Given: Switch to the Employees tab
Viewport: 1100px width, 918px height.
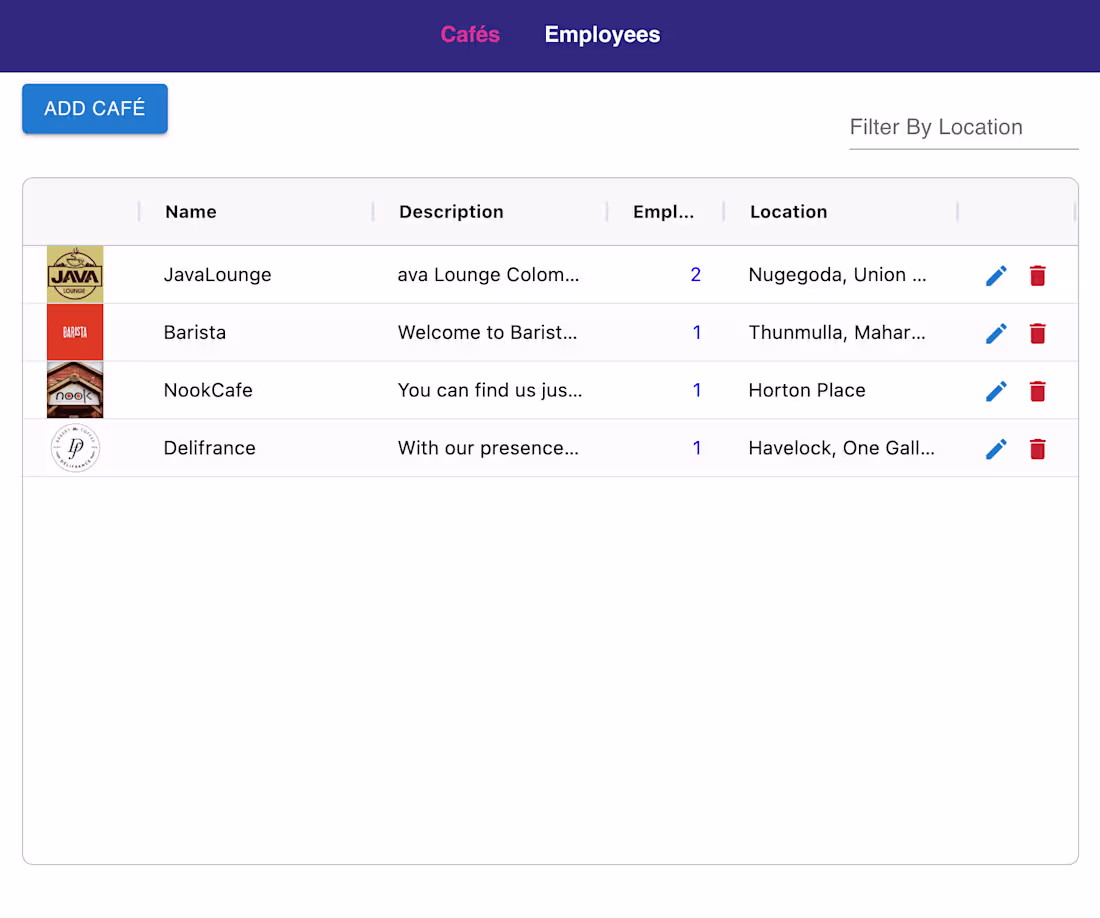Looking at the screenshot, I should 602,35.
